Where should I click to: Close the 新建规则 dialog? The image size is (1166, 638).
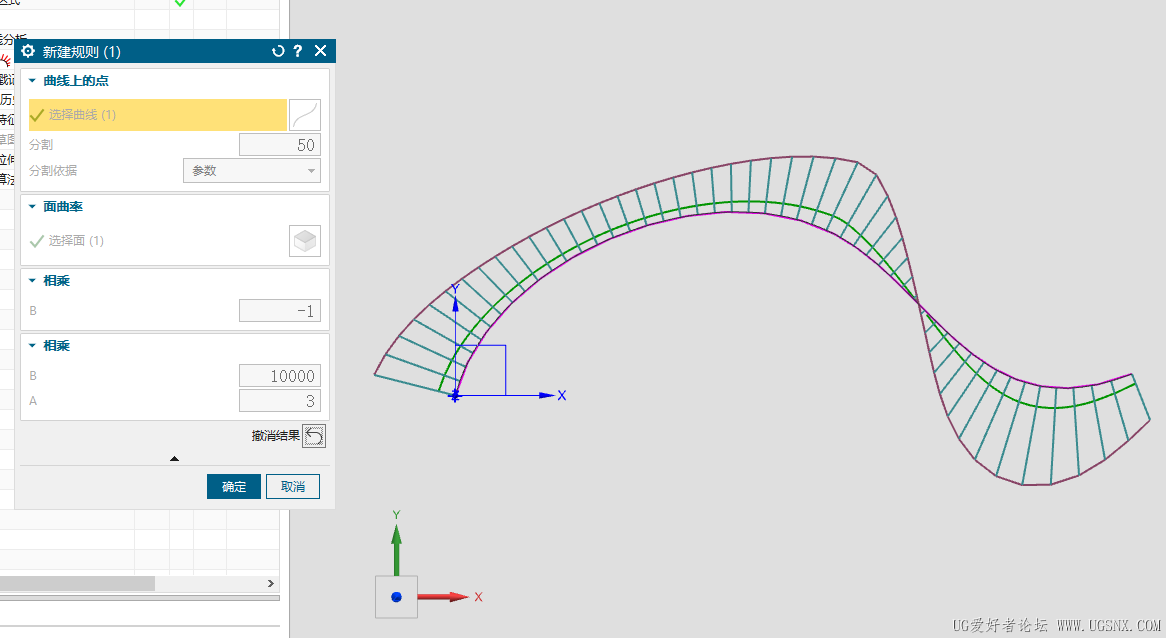click(x=321, y=51)
